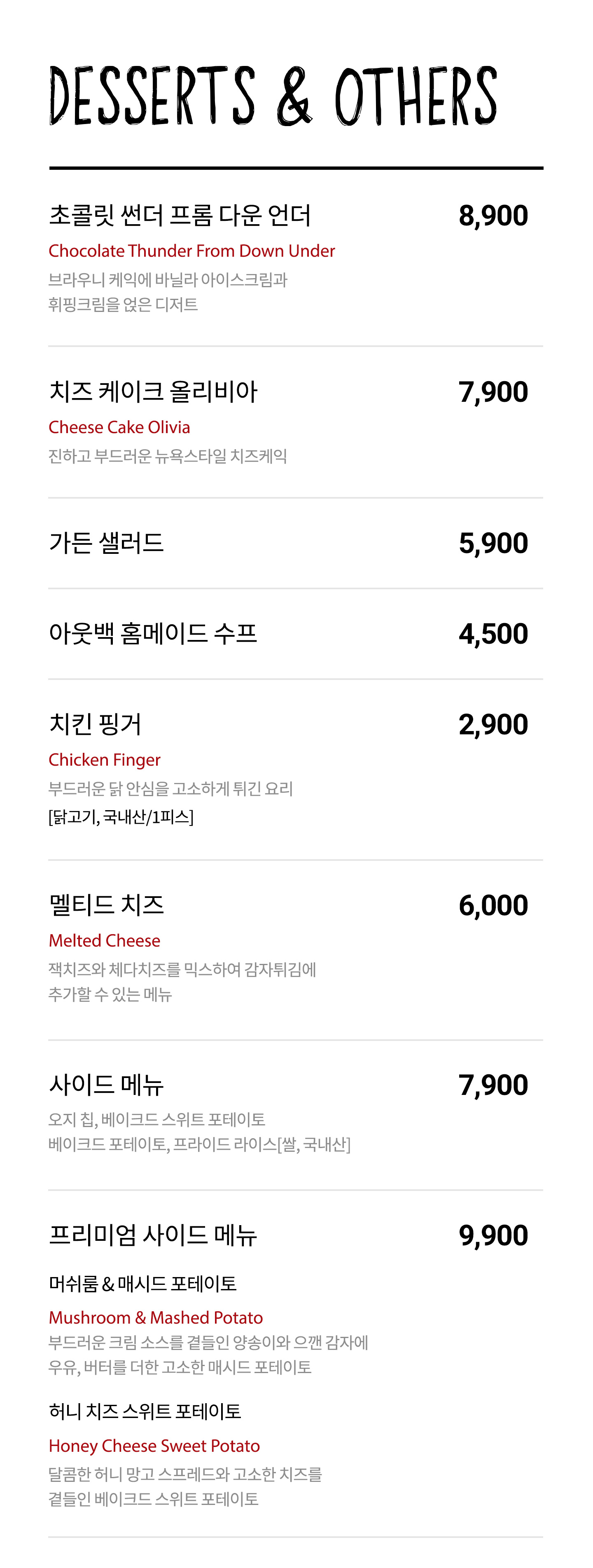Click the Chicken Finger English name
This screenshot has width=593, height=1568.
click(105, 759)
